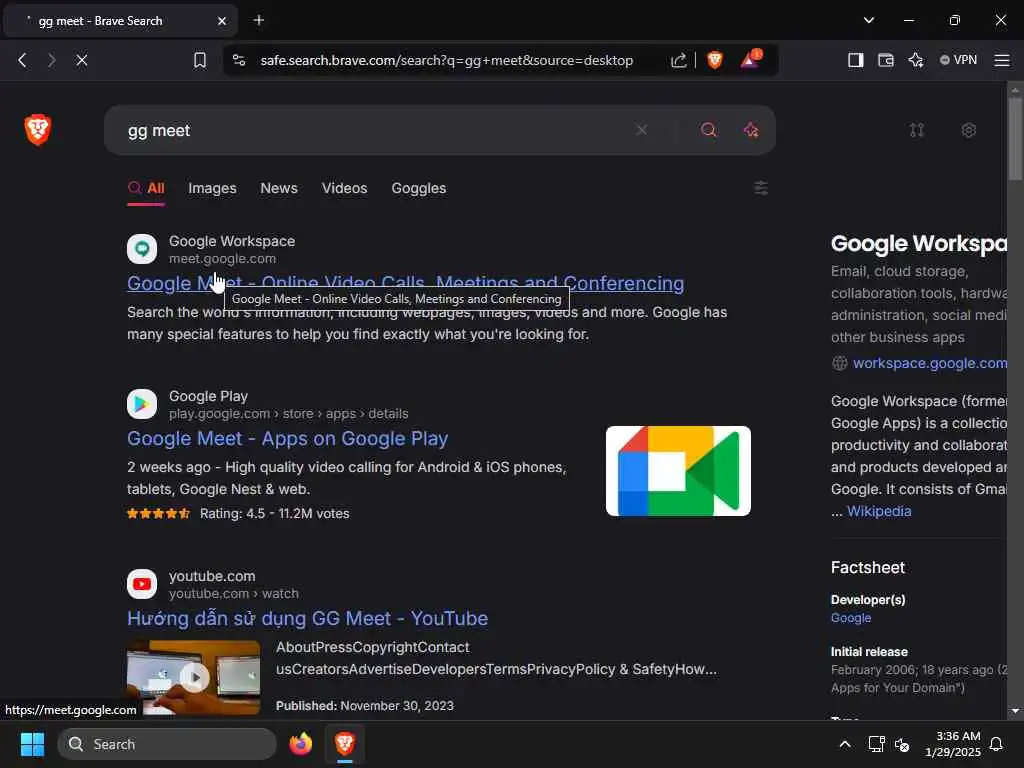1024x768 pixels.
Task: Open the Windows taskbar Search box
Action: 167,744
